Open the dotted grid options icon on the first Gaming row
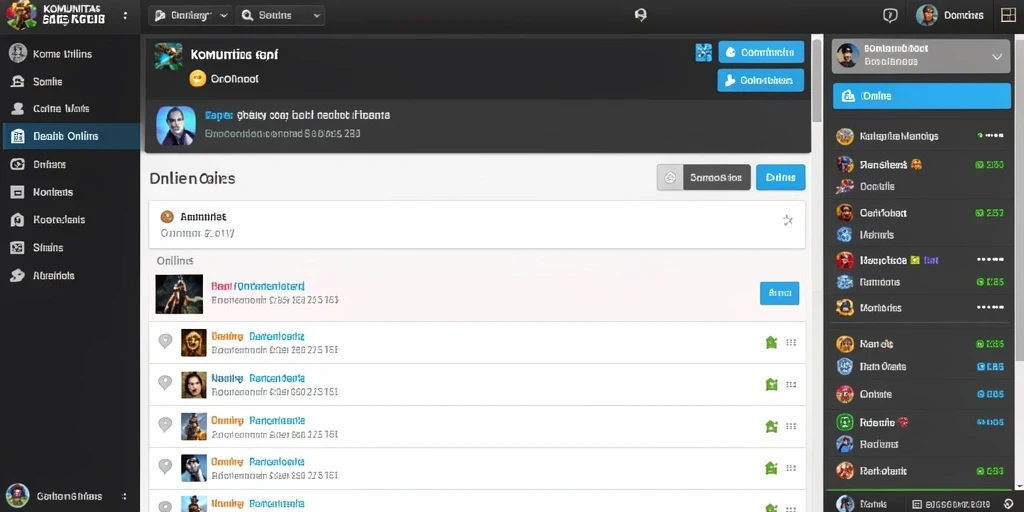1024x512 pixels. pos(791,342)
